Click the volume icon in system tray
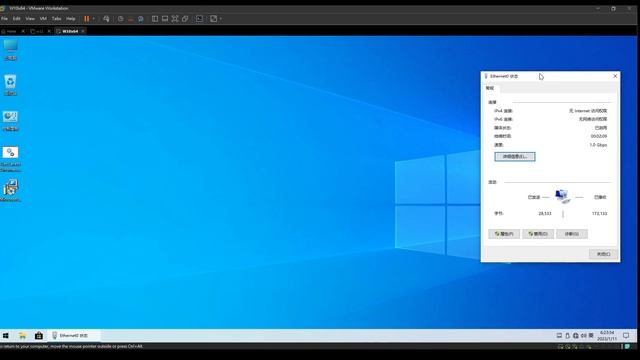This screenshot has width=640, height=360. point(584,336)
